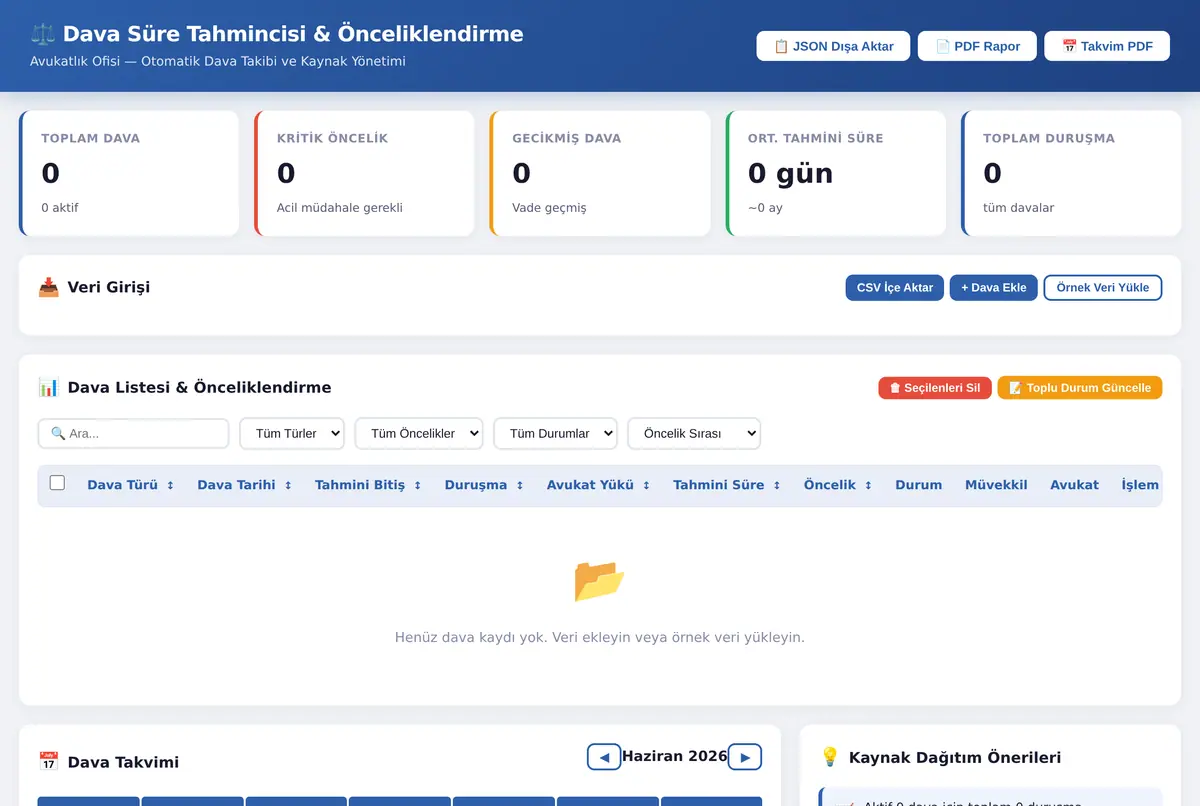Open the Tüm Öncelikler filter dropdown
Screen dimensions: 1200x806
click(x=419, y=433)
